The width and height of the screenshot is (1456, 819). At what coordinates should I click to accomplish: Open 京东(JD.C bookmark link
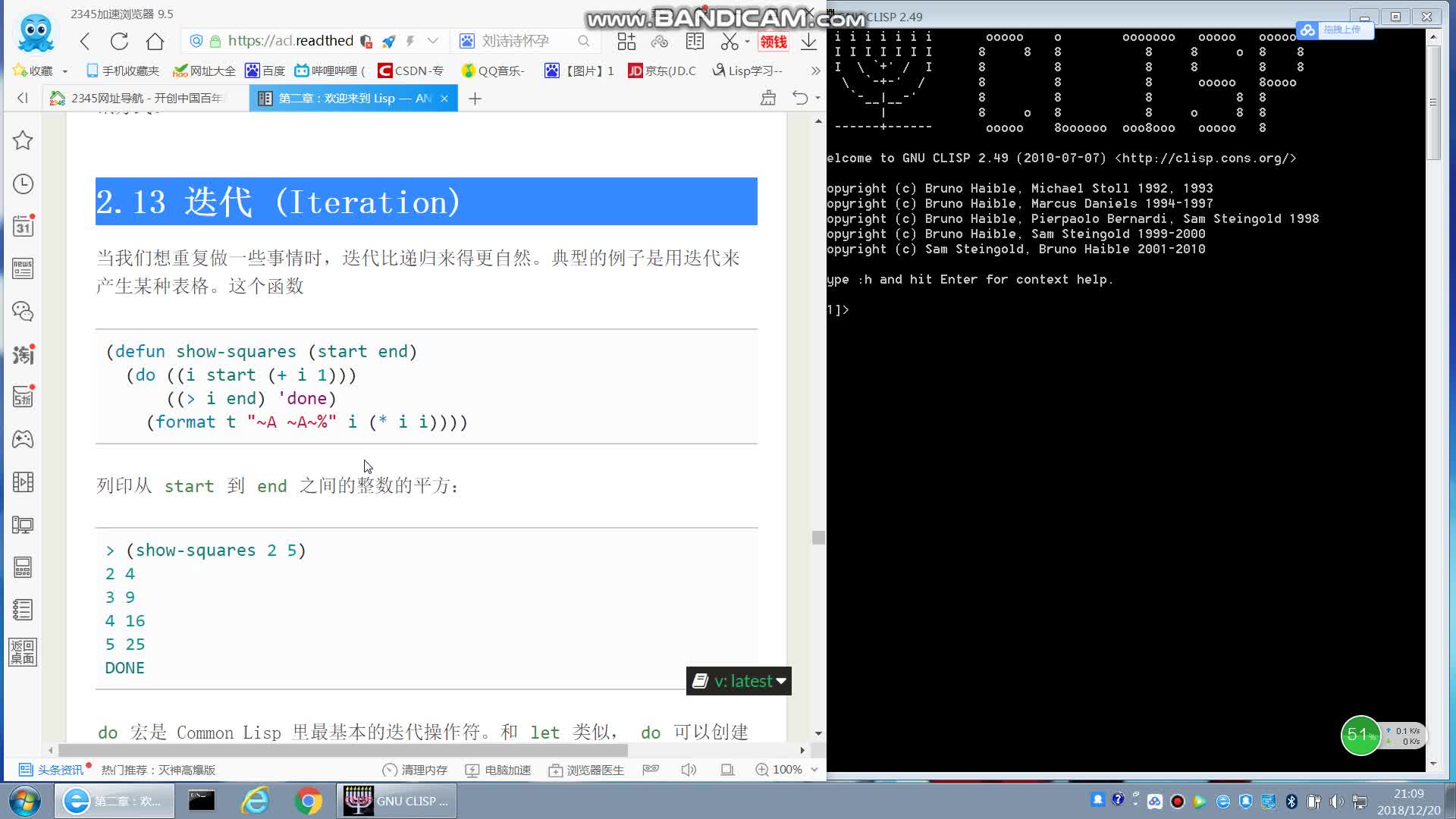661,70
